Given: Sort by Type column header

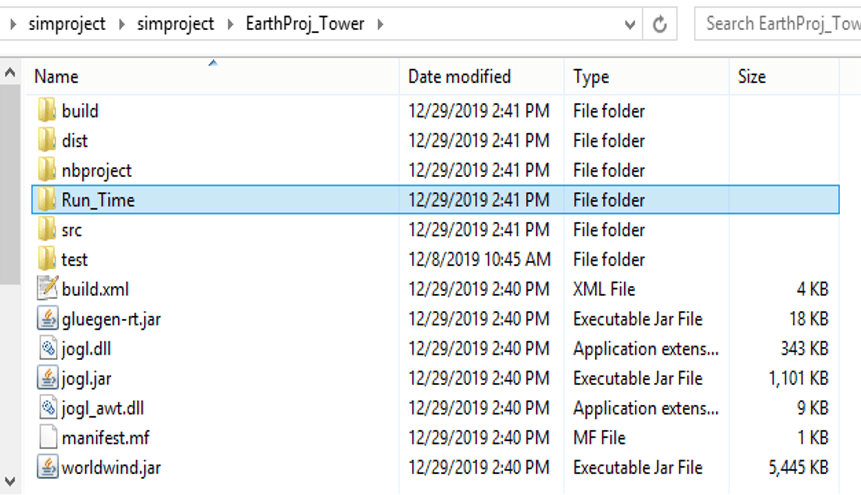Looking at the screenshot, I should click(590, 77).
